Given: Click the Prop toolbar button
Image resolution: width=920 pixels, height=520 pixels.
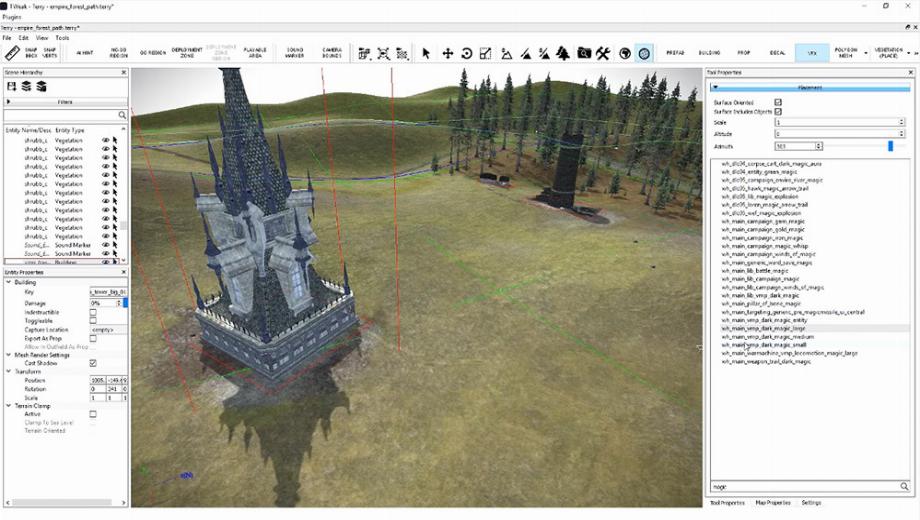Looking at the screenshot, I should [x=744, y=53].
